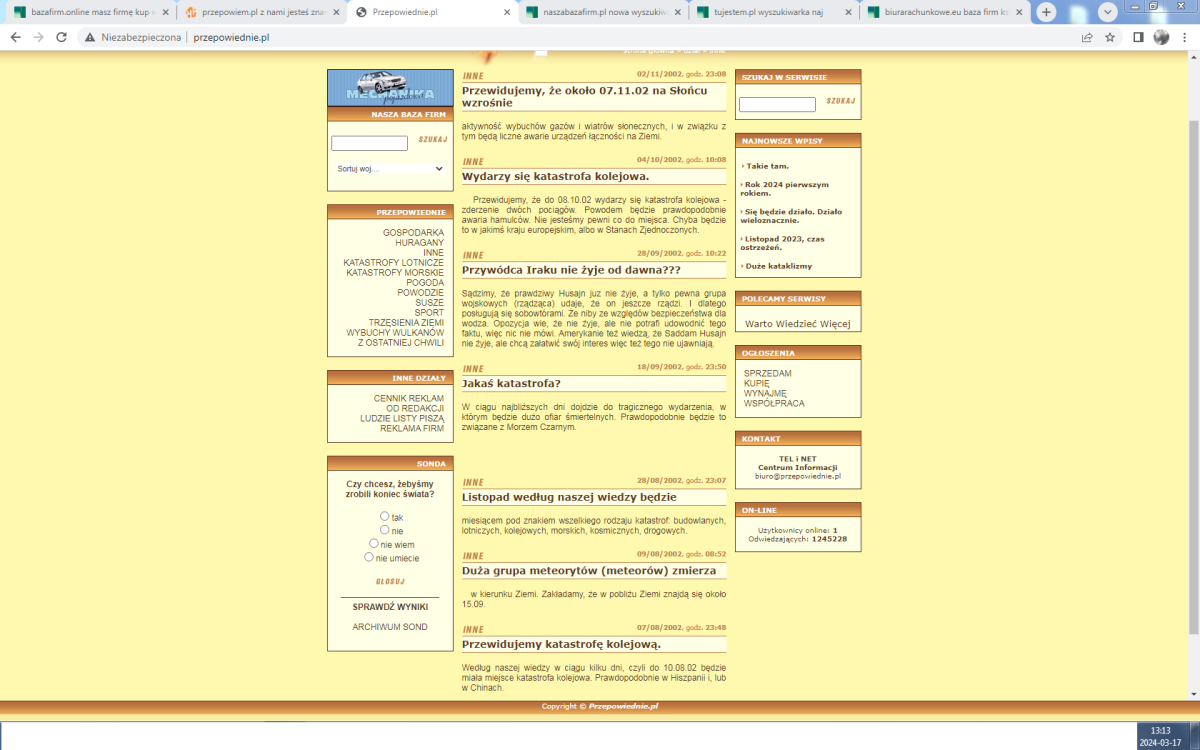Image resolution: width=1200 pixels, height=750 pixels.
Task: Open a new tab with the plus button
Action: click(x=1046, y=12)
